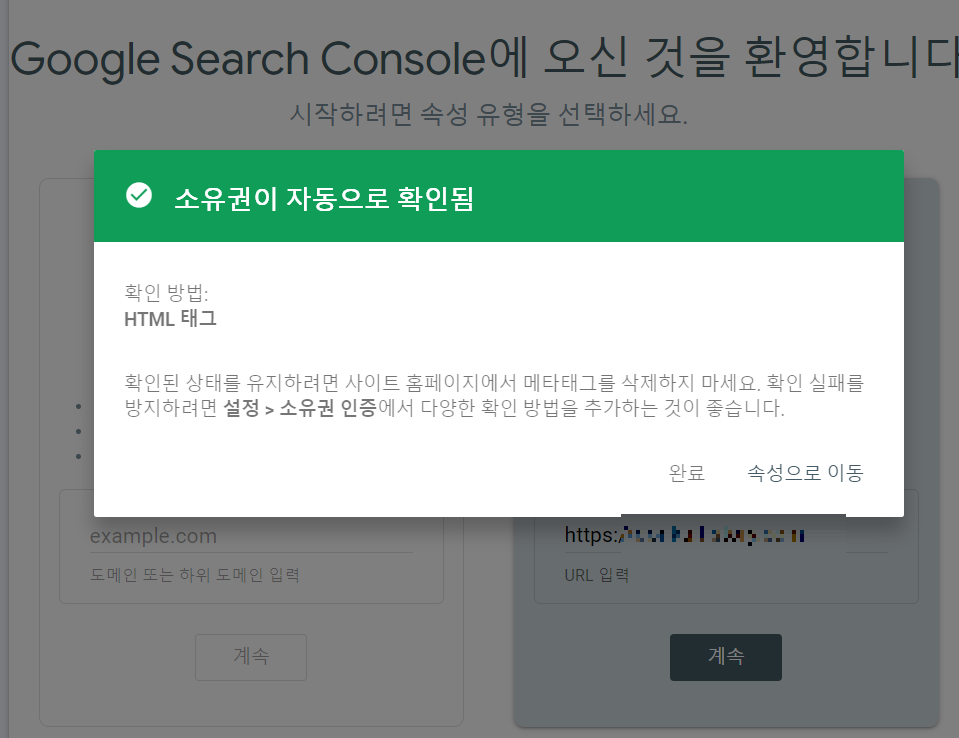Click the 도메인 또는 하위 도메인 입력 helper text
This screenshot has width=959, height=738.
[x=194, y=575]
